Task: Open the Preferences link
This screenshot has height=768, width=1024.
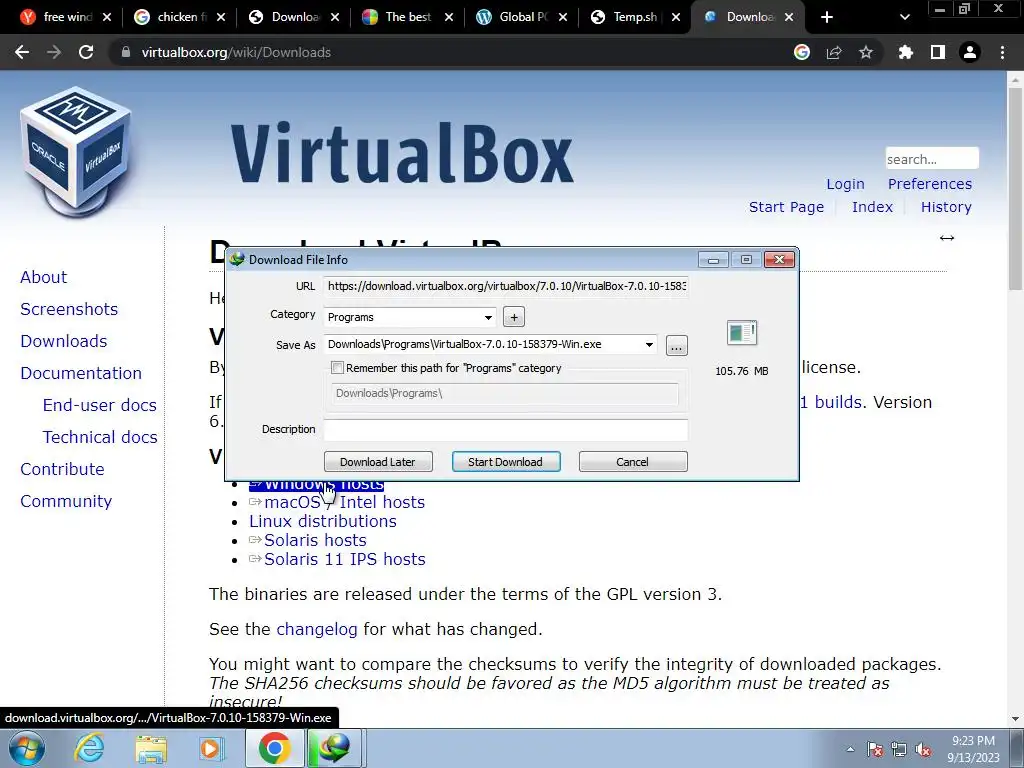Action: click(929, 184)
